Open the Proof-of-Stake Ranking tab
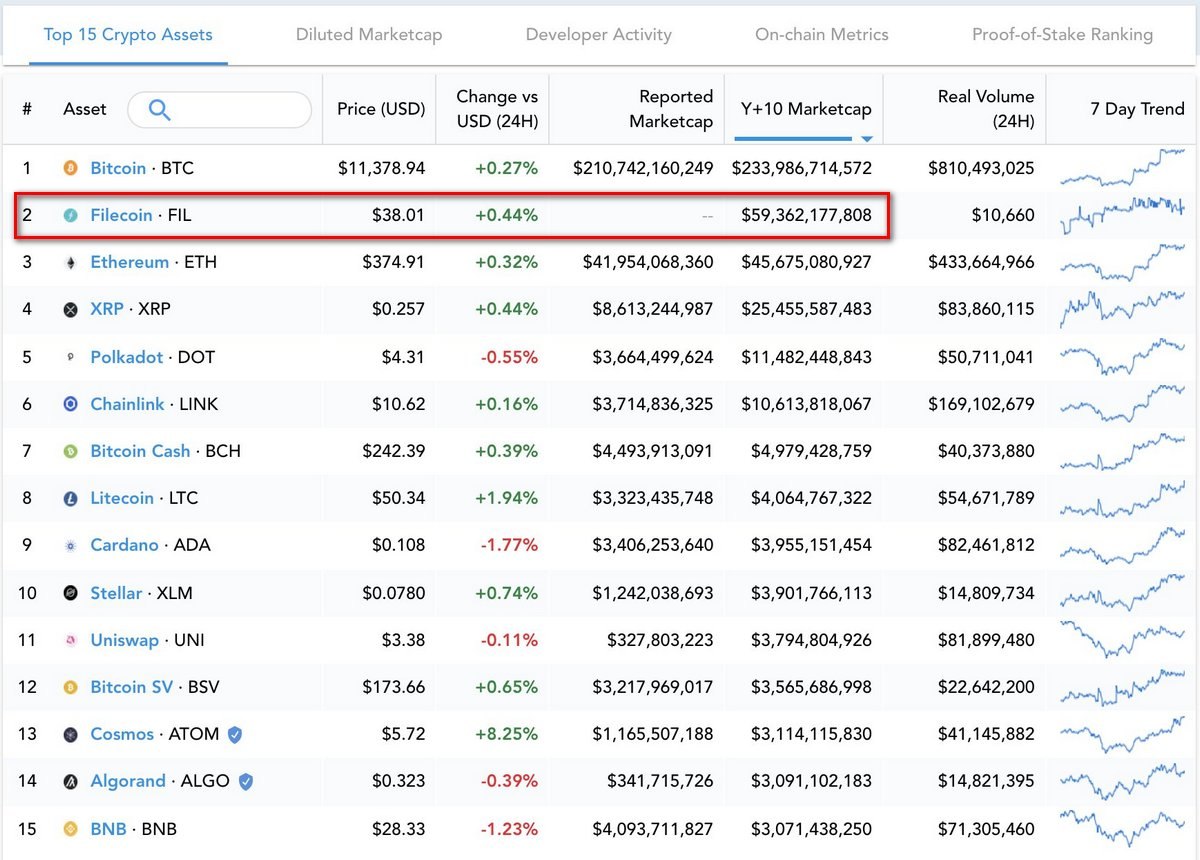 (x=1062, y=35)
